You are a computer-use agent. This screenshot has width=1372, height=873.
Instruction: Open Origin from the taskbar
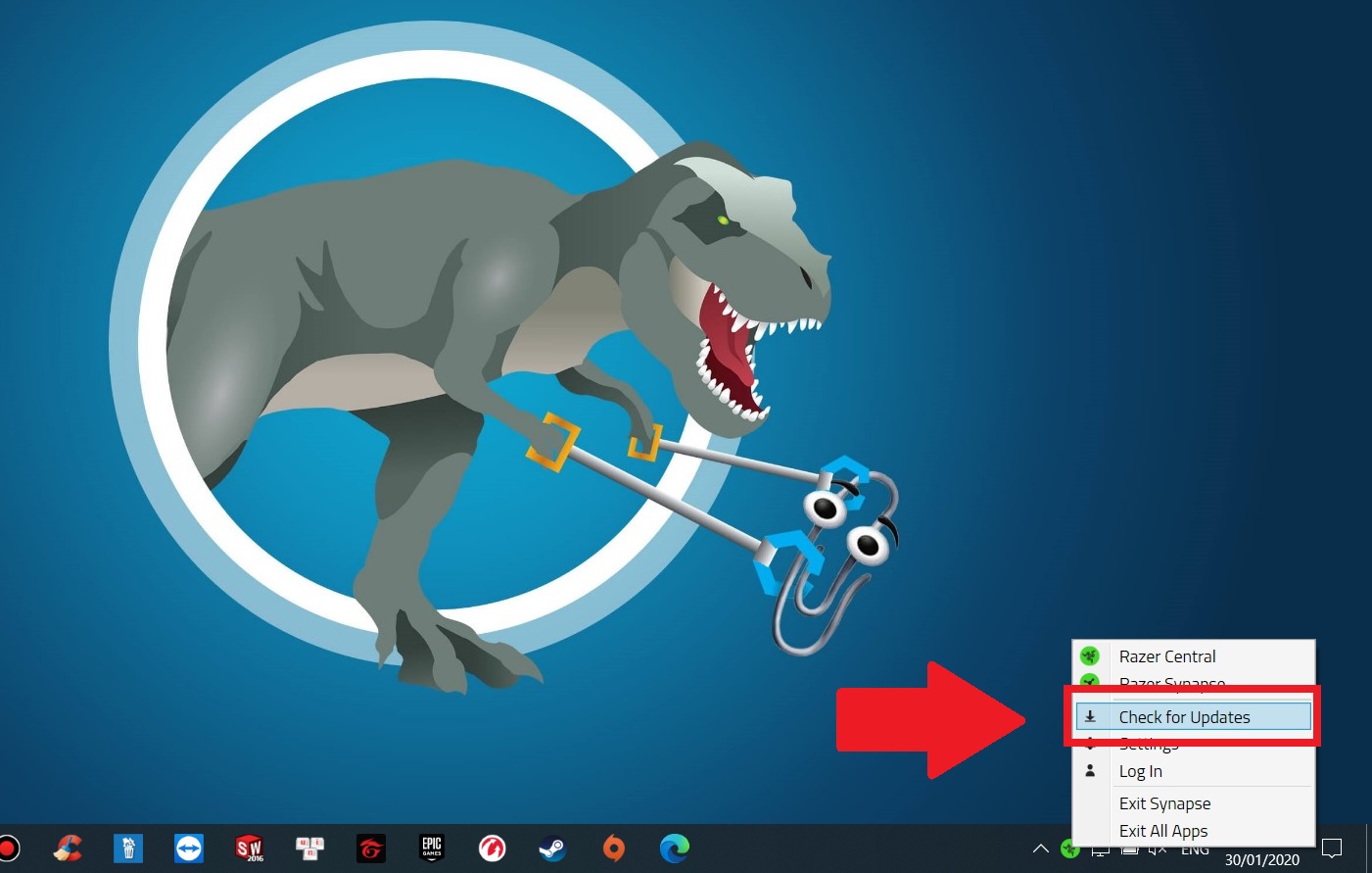pos(614,848)
